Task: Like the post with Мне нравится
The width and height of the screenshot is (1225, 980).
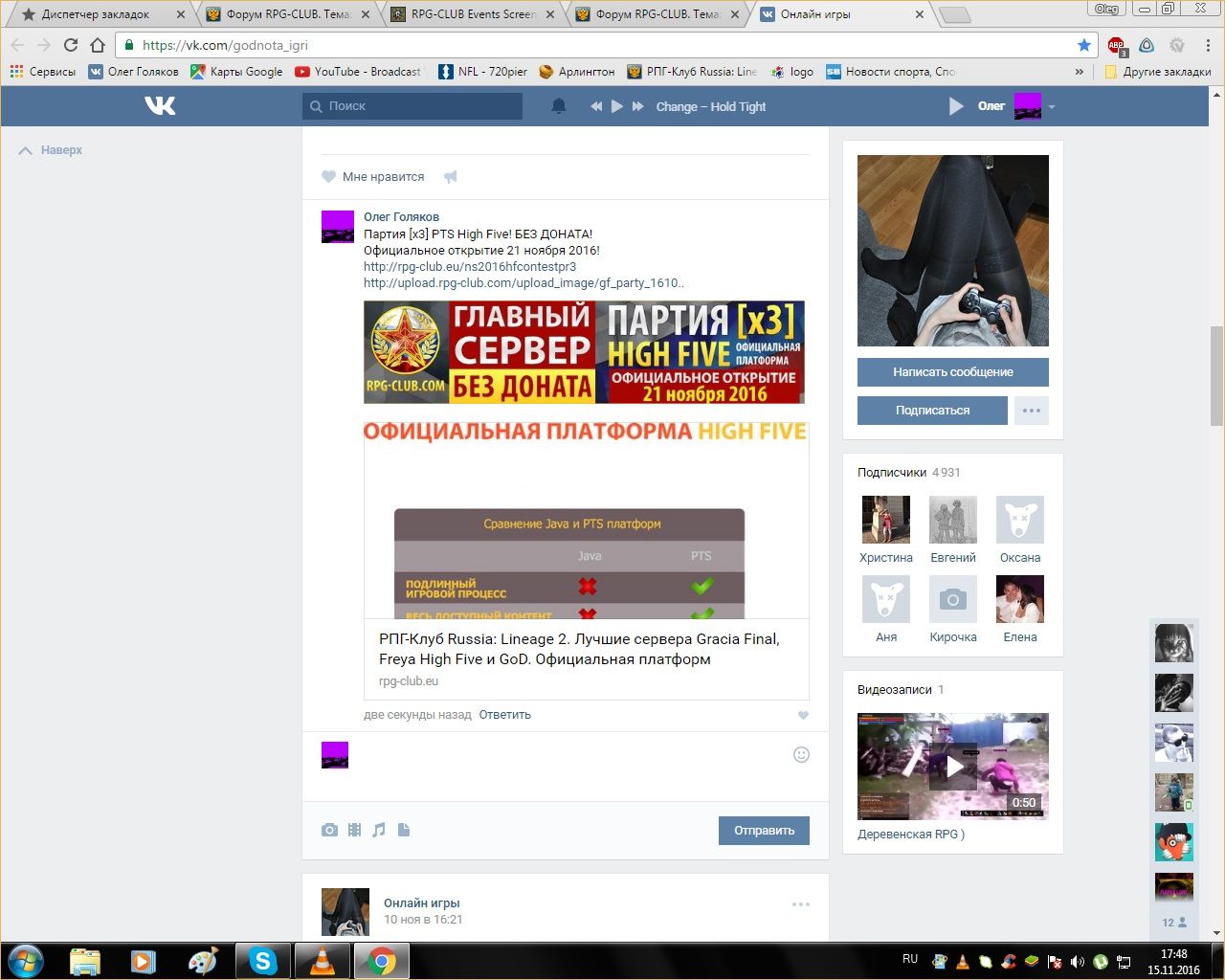Action: coord(373,177)
